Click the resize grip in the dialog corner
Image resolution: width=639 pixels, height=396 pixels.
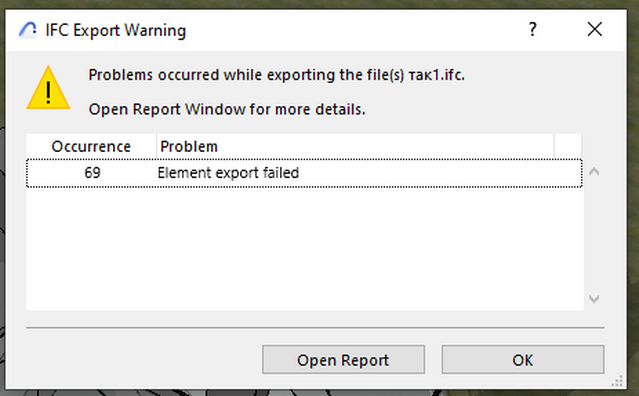(617, 381)
